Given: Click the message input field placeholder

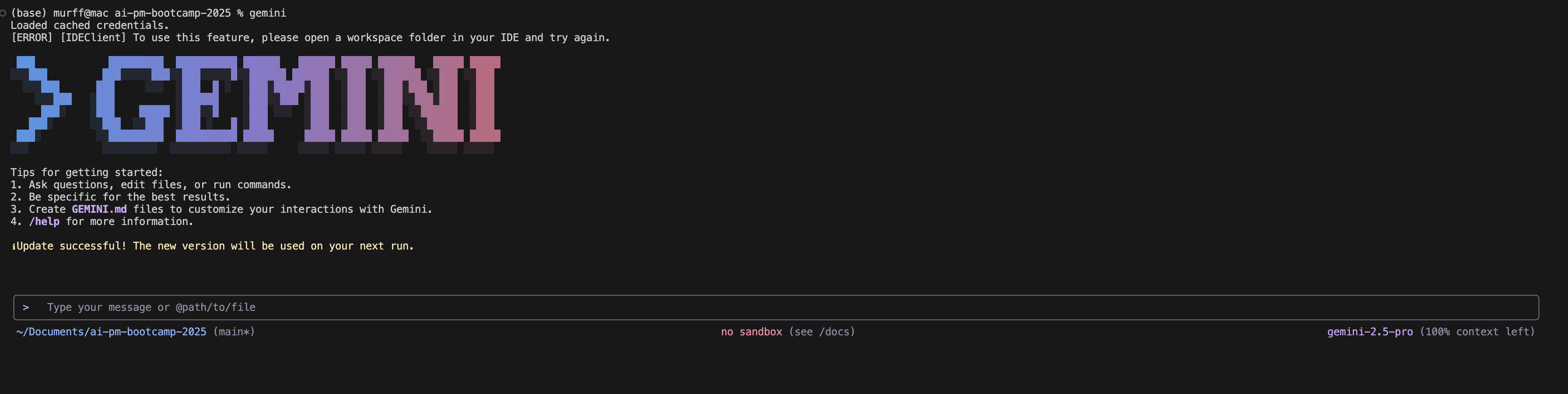Looking at the screenshot, I should coord(151,307).
